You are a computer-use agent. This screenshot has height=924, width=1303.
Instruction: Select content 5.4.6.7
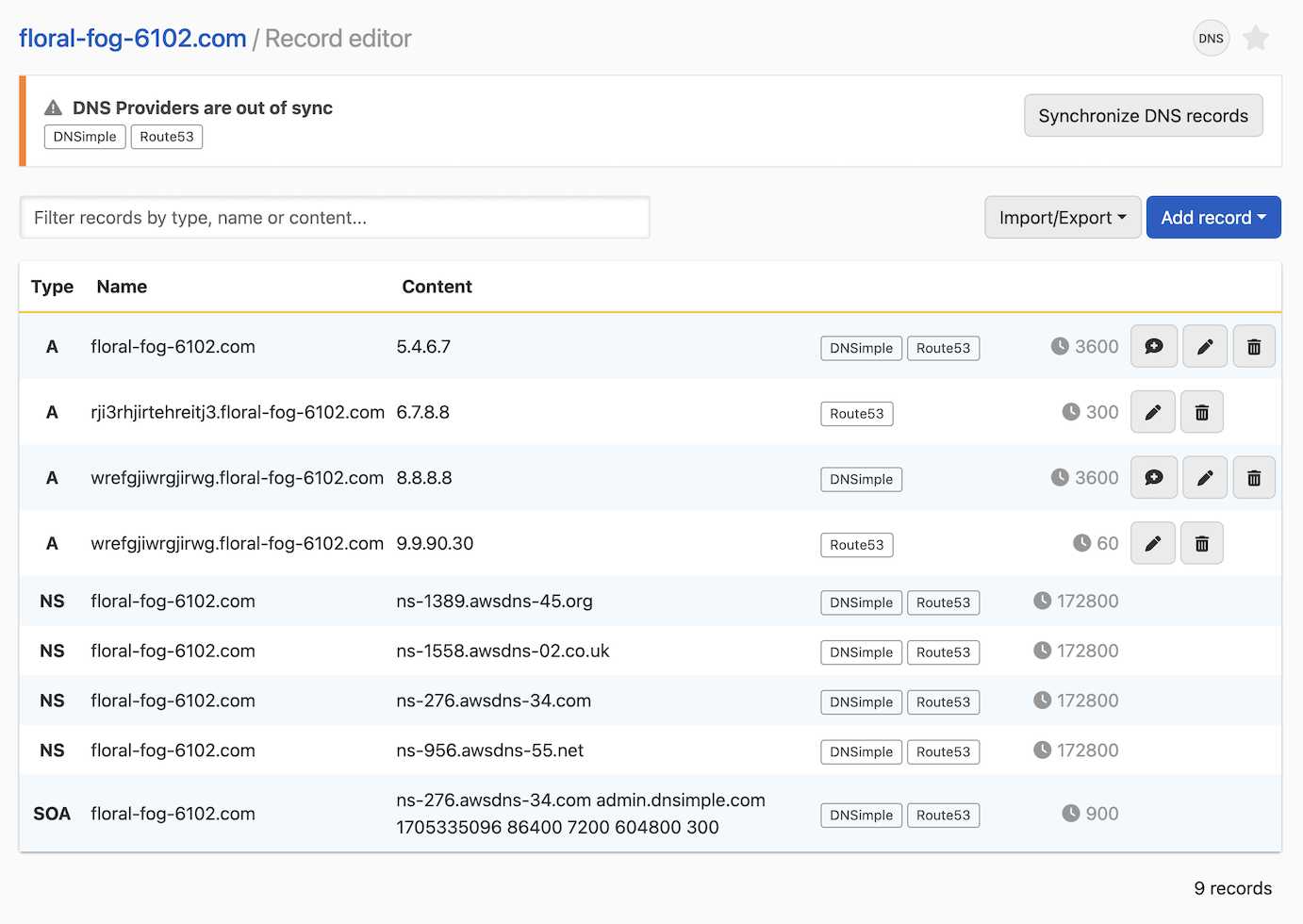tap(423, 346)
